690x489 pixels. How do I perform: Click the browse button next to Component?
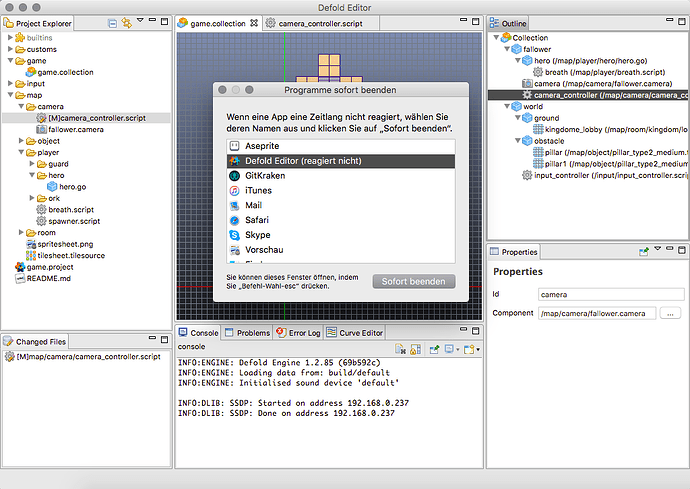(670, 313)
